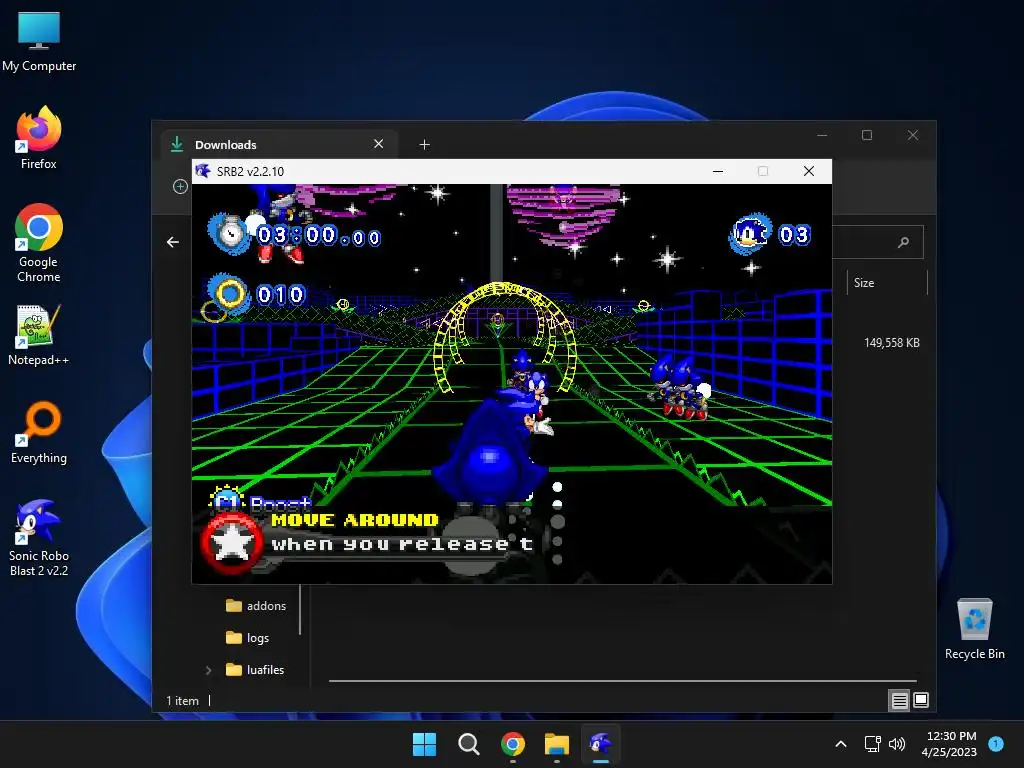1024x768 pixels.
Task: Click the MOVE AROUND tutorial heading
Action: [x=354, y=520]
